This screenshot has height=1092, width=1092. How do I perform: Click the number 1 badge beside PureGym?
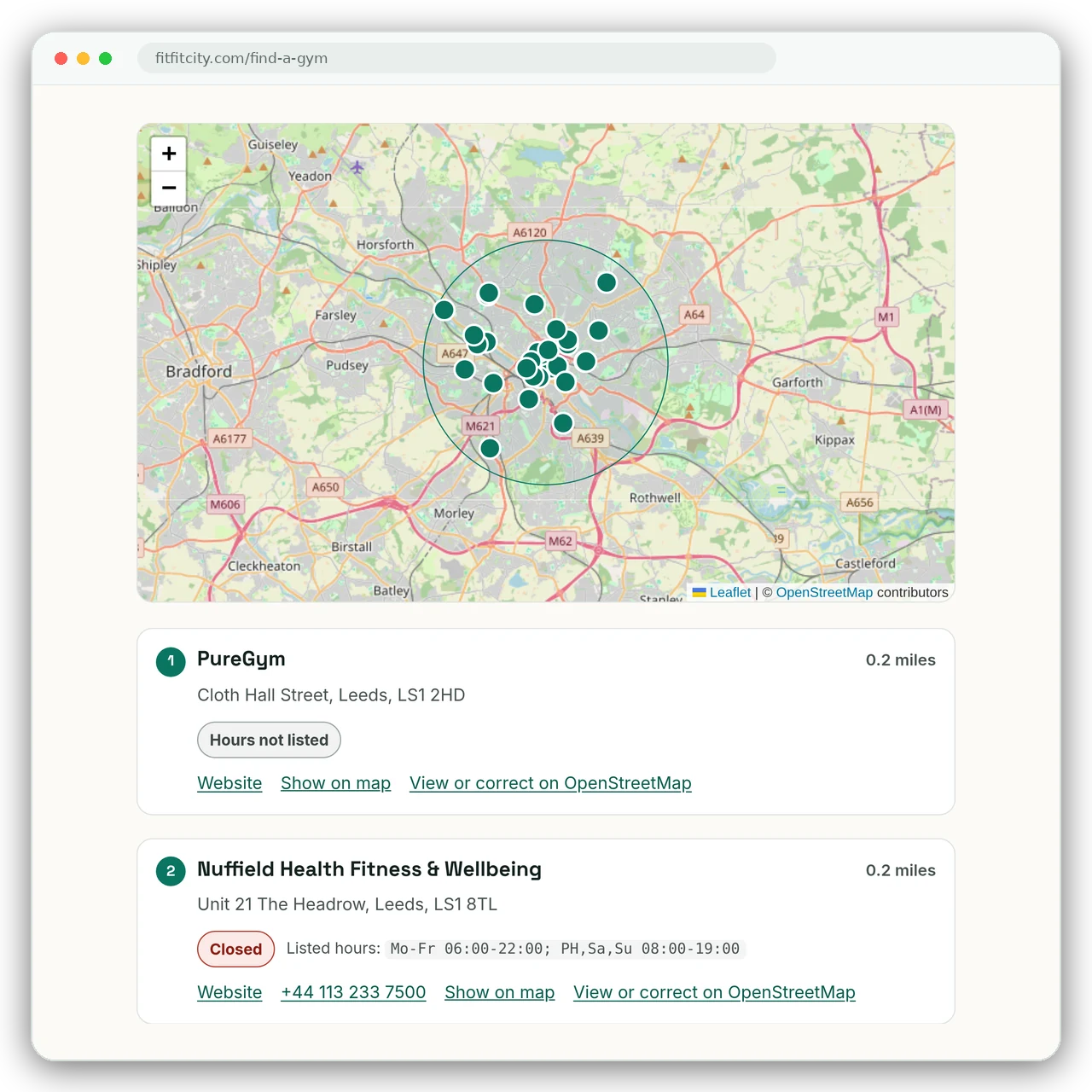pos(171,661)
